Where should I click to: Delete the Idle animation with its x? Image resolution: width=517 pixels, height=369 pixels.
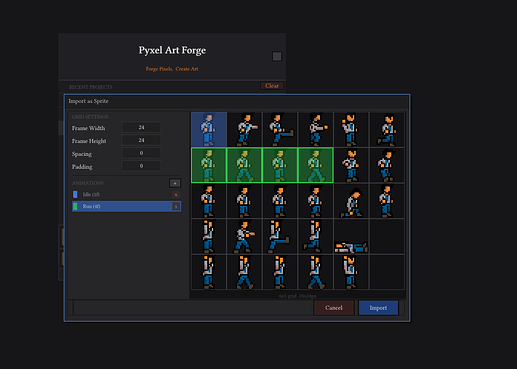[176, 195]
